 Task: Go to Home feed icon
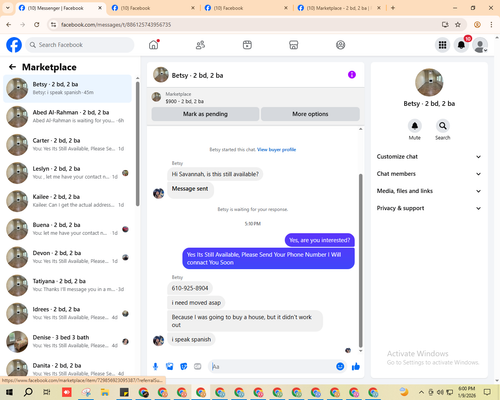154,45
